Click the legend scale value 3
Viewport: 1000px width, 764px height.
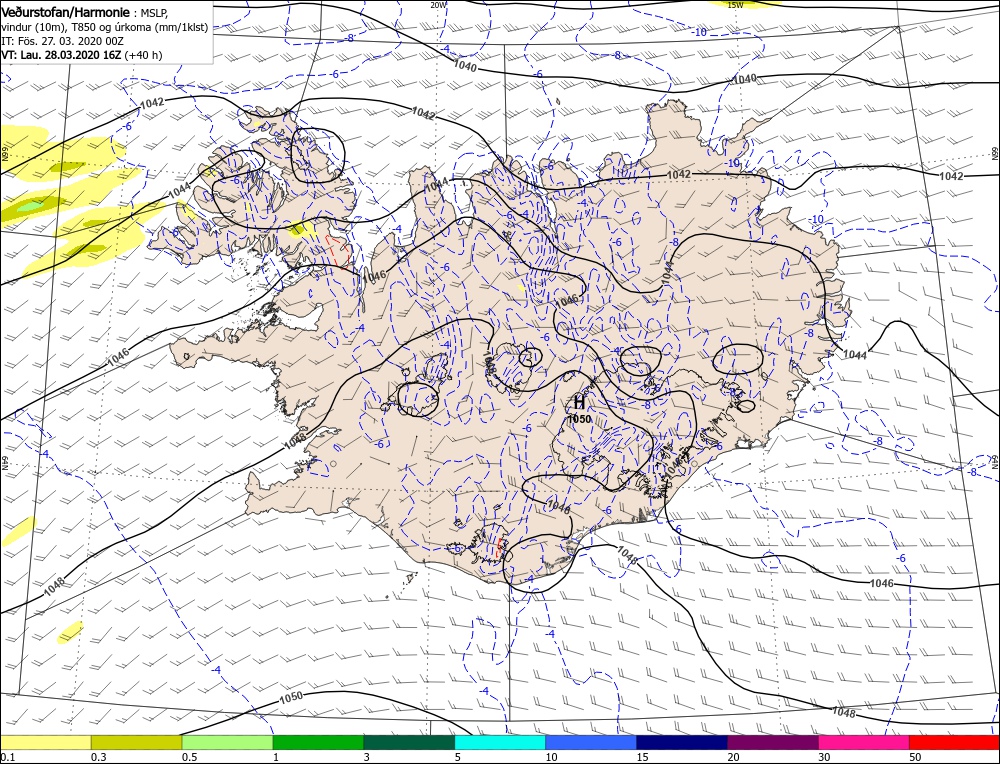pos(367,757)
